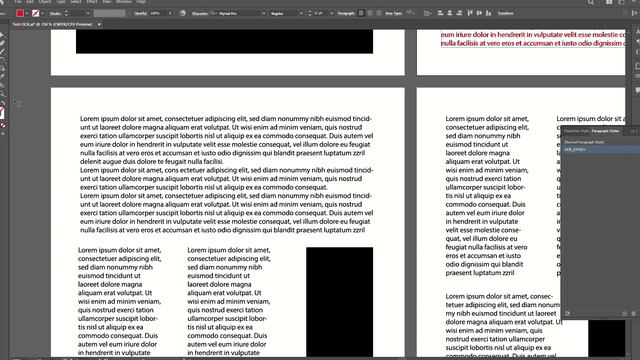
Task: Open the File menu
Action: click(x=18, y=2)
